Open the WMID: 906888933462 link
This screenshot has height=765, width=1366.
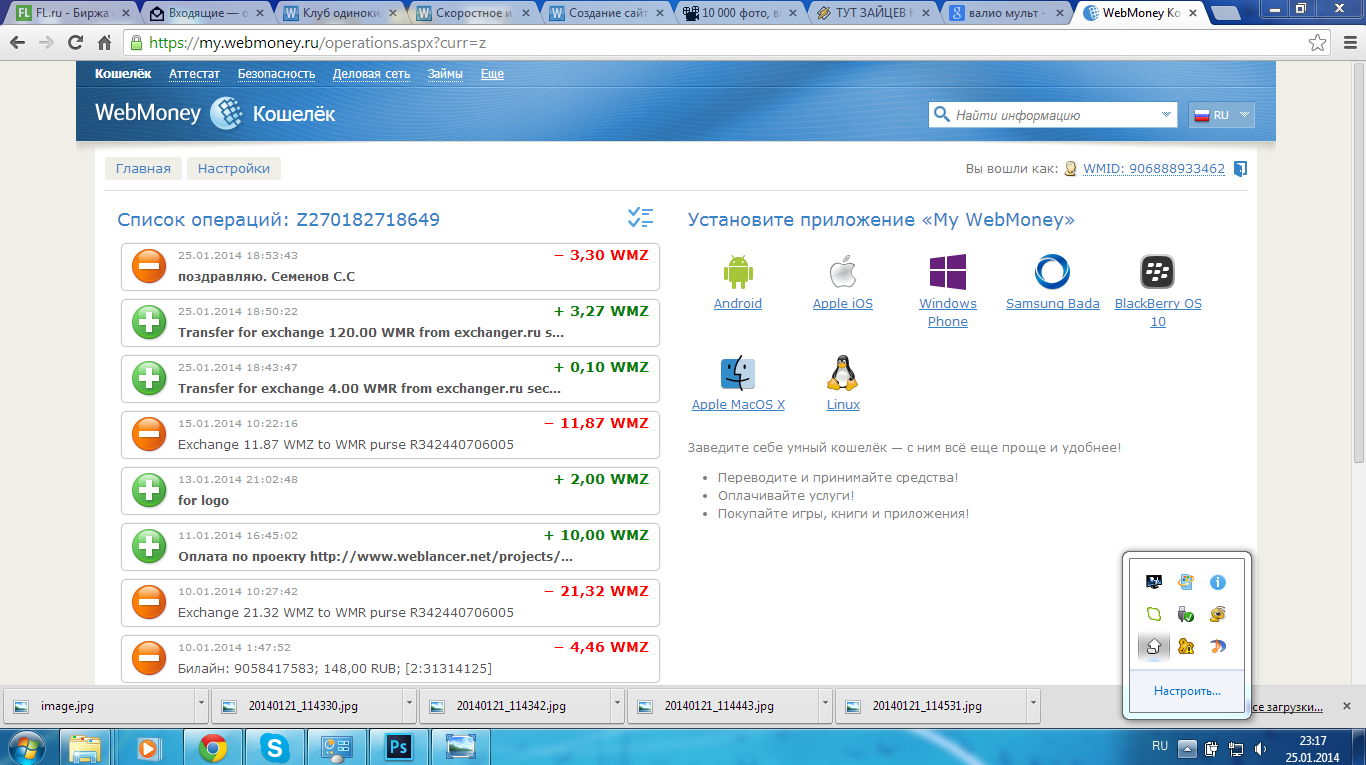coord(1154,169)
